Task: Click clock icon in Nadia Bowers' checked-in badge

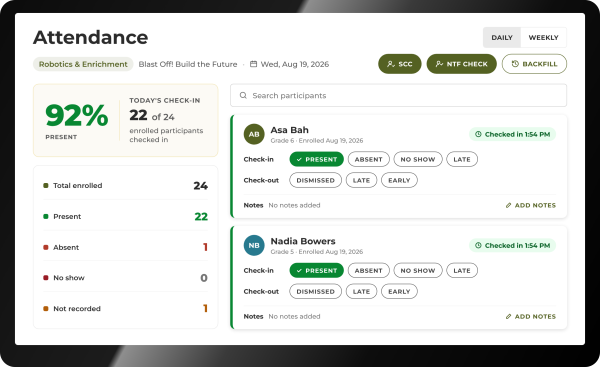Action: [478, 245]
